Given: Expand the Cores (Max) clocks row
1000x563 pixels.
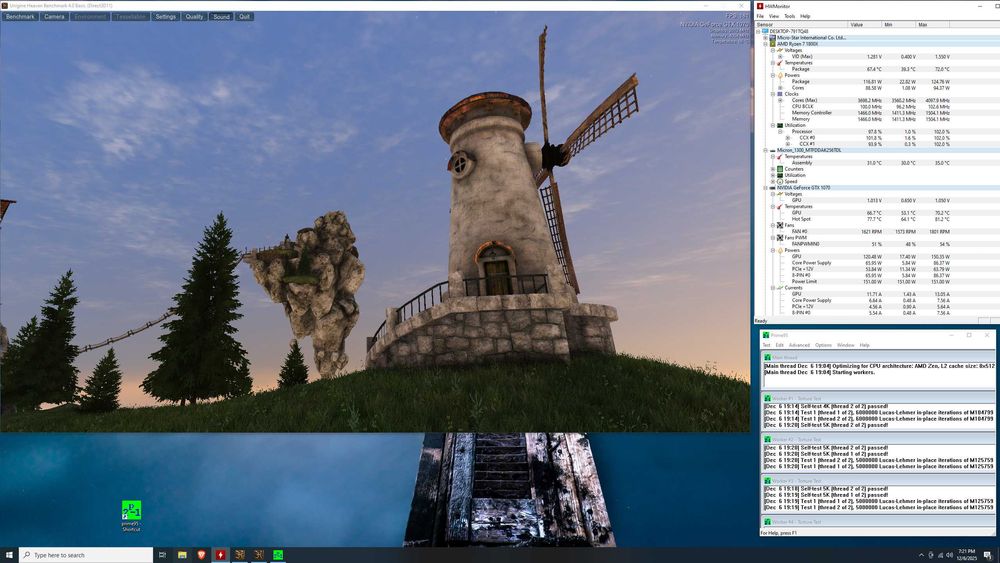Looking at the screenshot, I should (x=780, y=100).
